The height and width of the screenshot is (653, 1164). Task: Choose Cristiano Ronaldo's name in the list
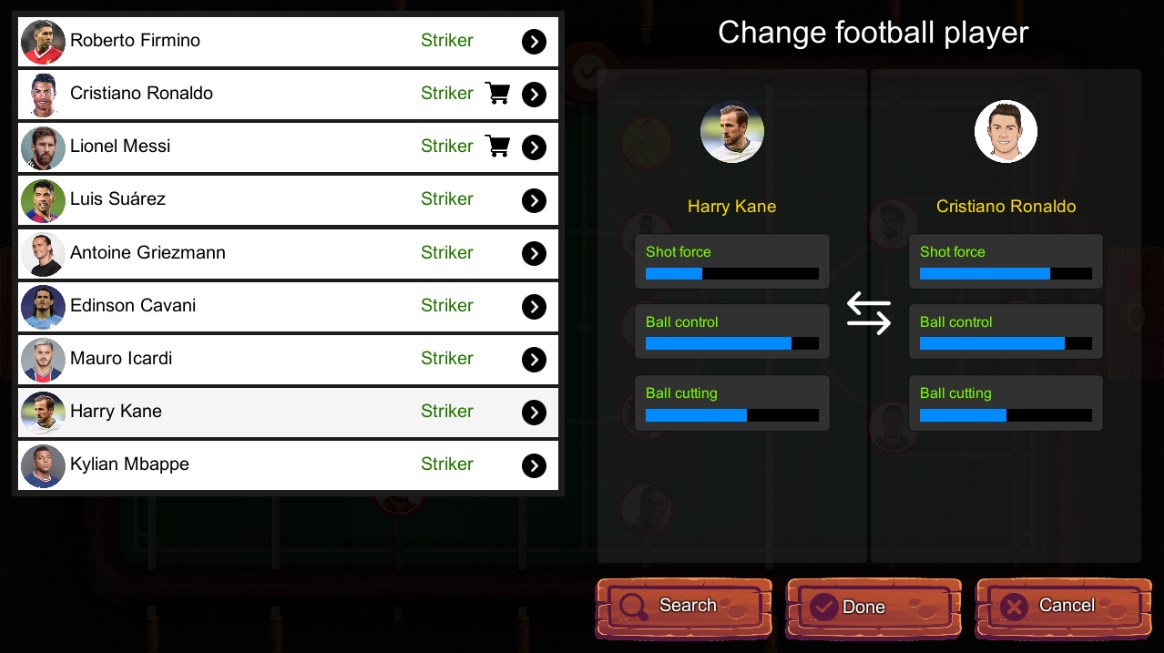tap(141, 93)
